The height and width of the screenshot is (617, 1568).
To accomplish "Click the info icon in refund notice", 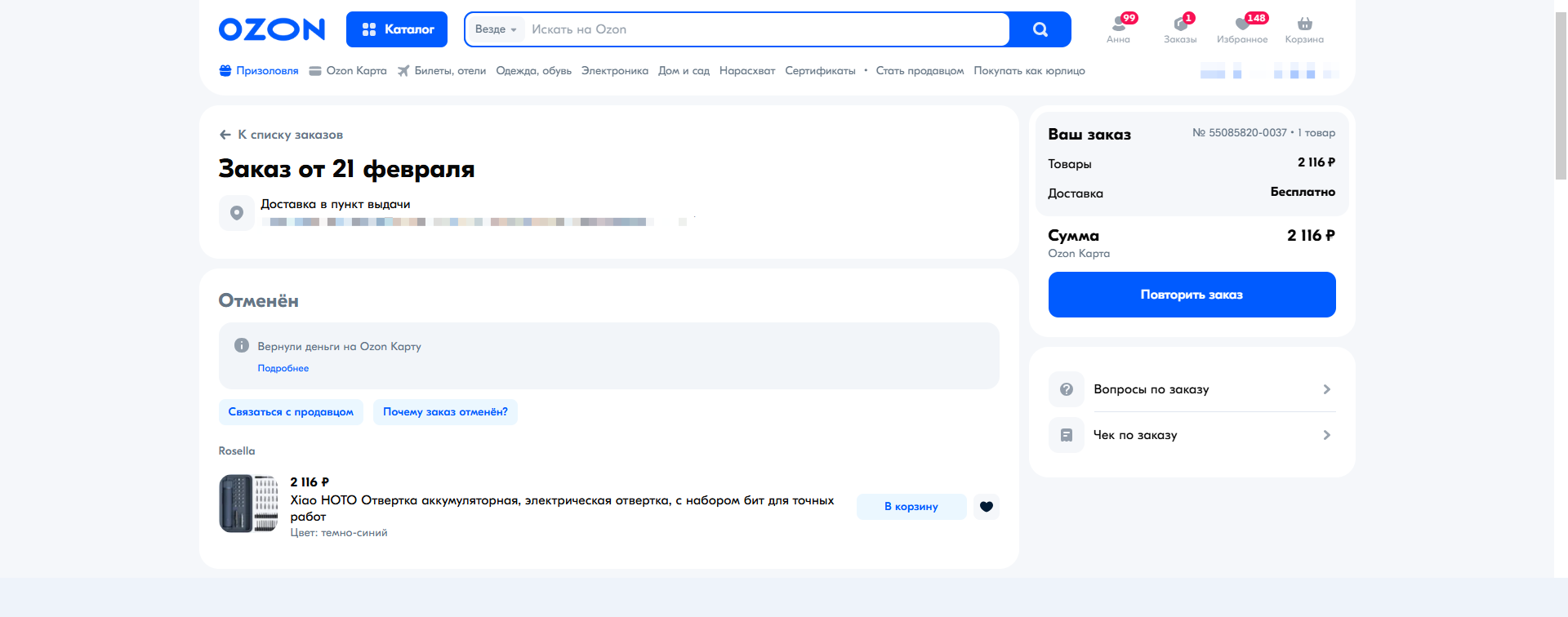I will tap(242, 345).
